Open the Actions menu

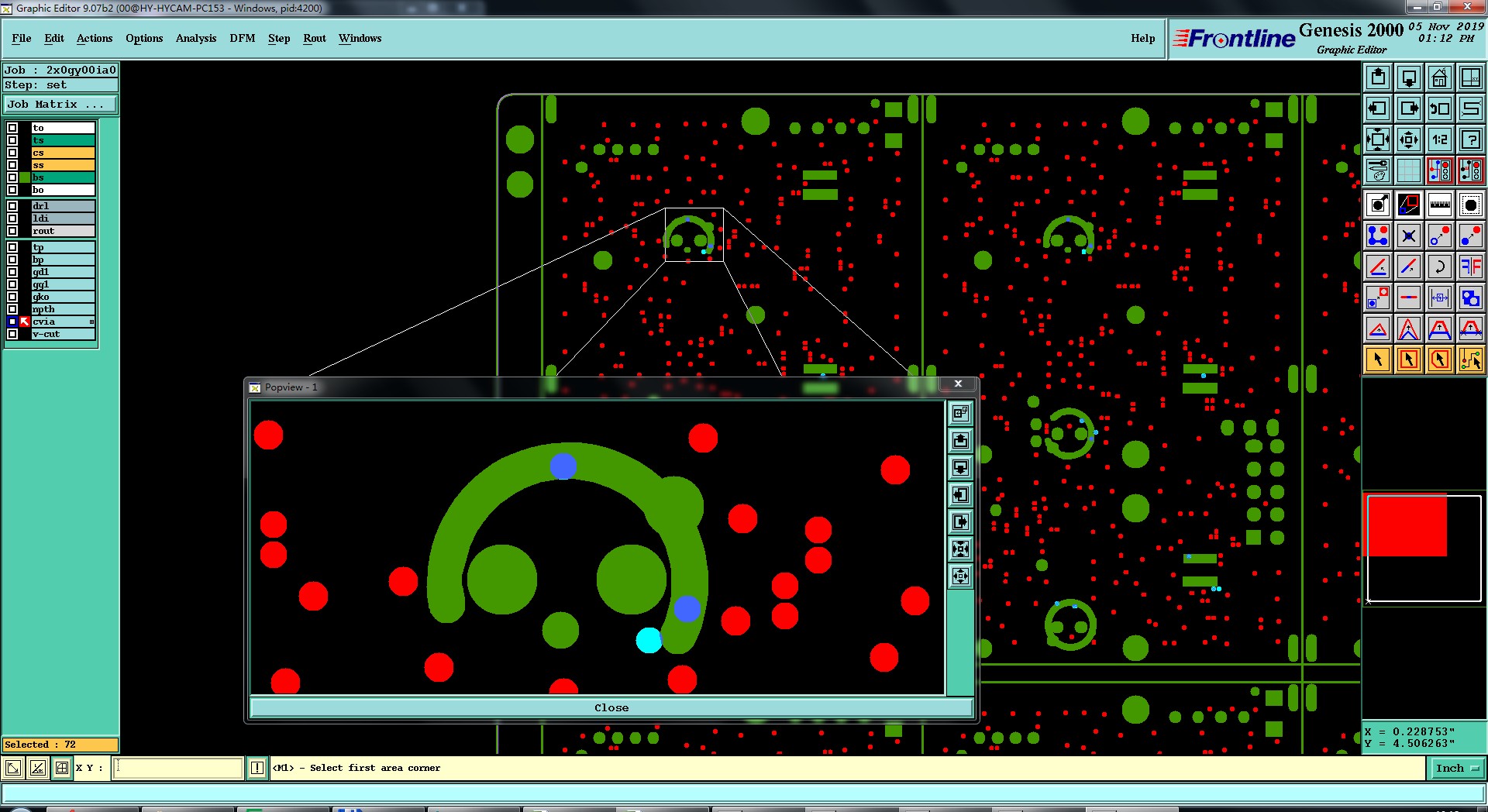95,38
